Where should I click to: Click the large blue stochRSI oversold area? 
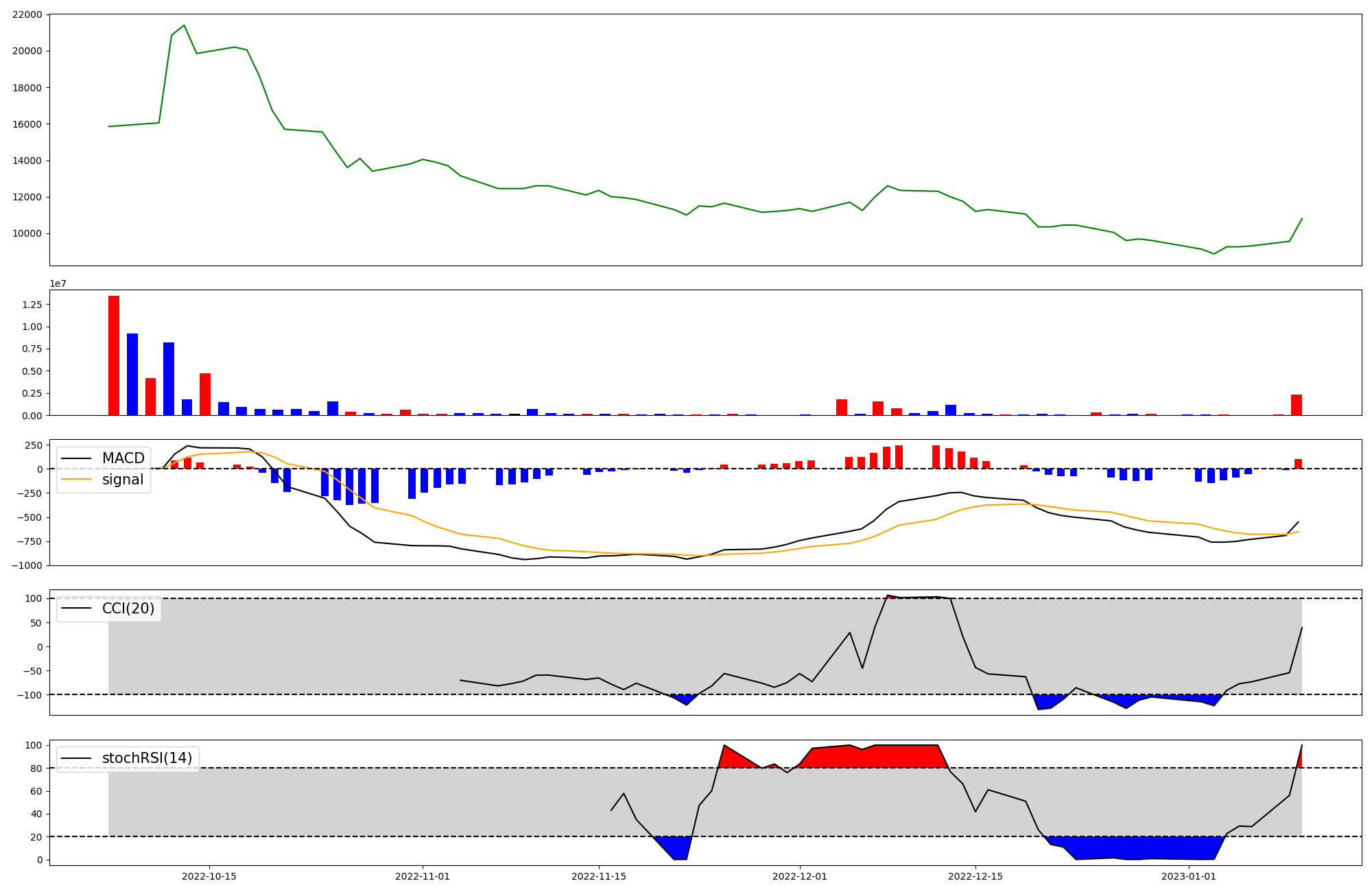coord(1139,848)
